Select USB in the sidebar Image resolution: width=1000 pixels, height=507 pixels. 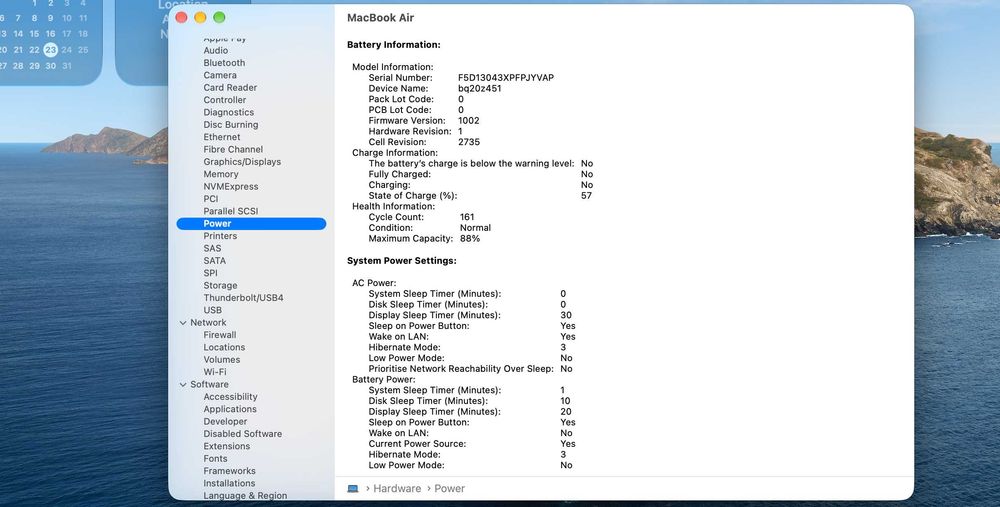(x=212, y=310)
